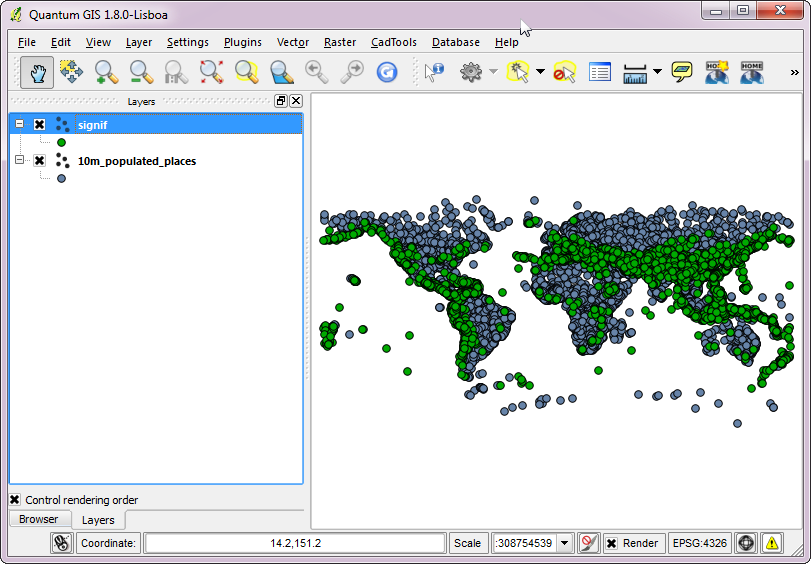This screenshot has width=811, height=564.
Task: Open the feature action dropdown arrow
Action: click(493, 71)
